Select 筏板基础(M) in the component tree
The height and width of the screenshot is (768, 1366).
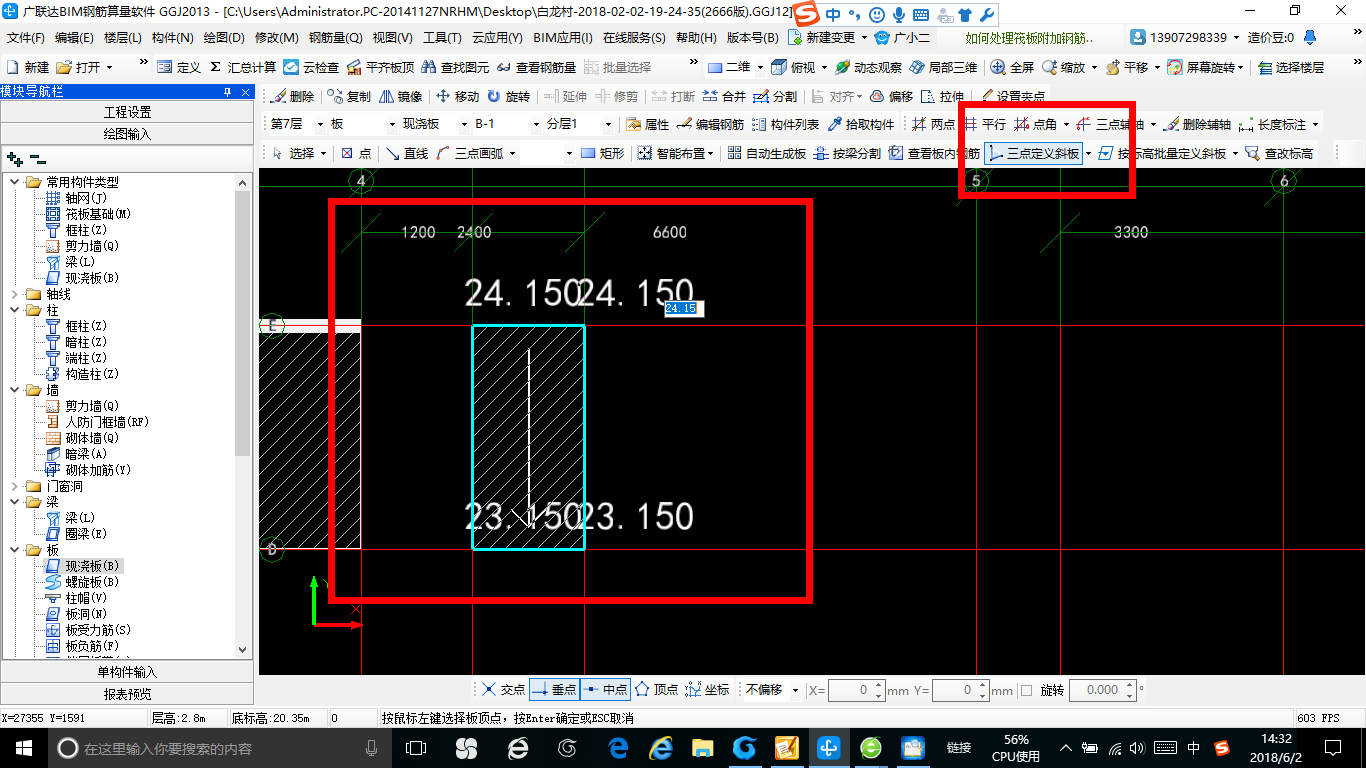click(x=89, y=214)
